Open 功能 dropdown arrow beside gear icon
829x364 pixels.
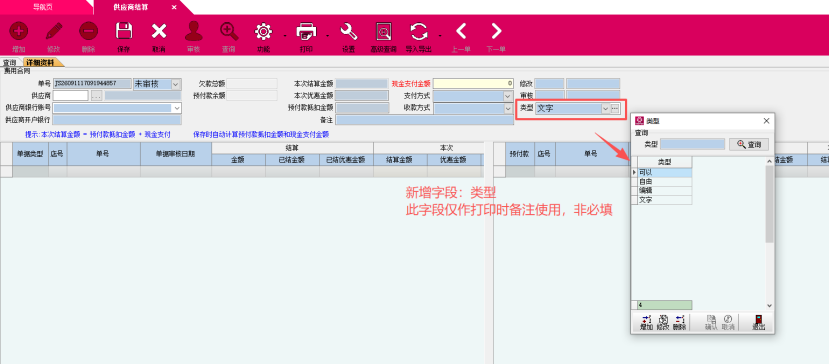pos(285,36)
